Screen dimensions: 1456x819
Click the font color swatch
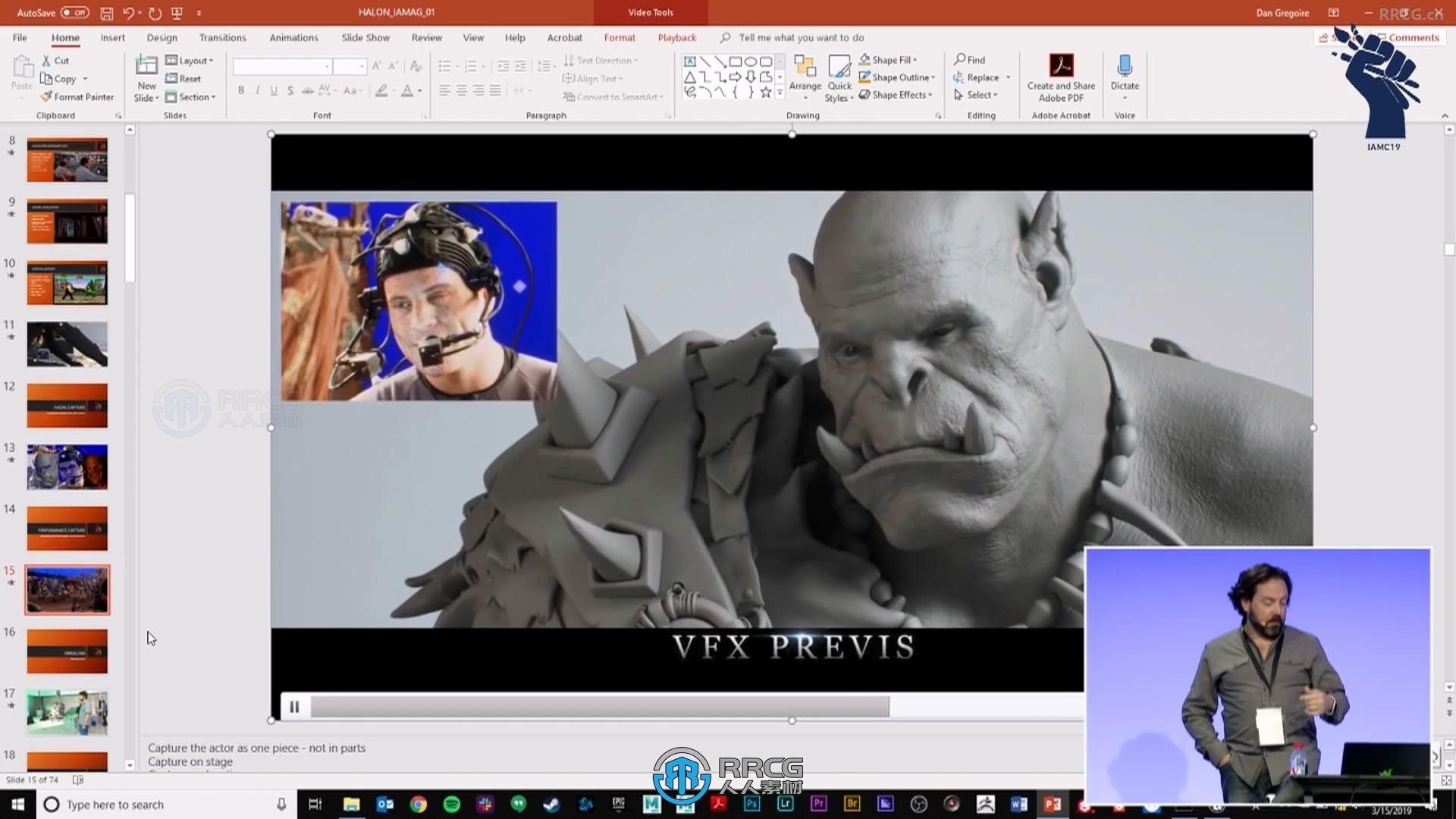tap(407, 90)
